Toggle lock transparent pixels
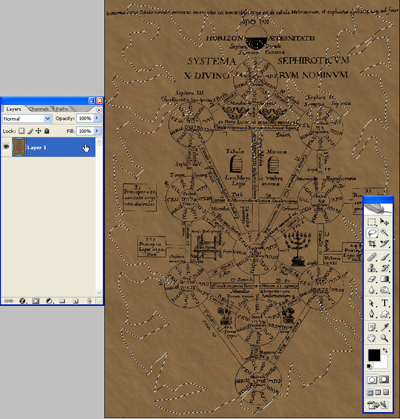 tap(21, 131)
